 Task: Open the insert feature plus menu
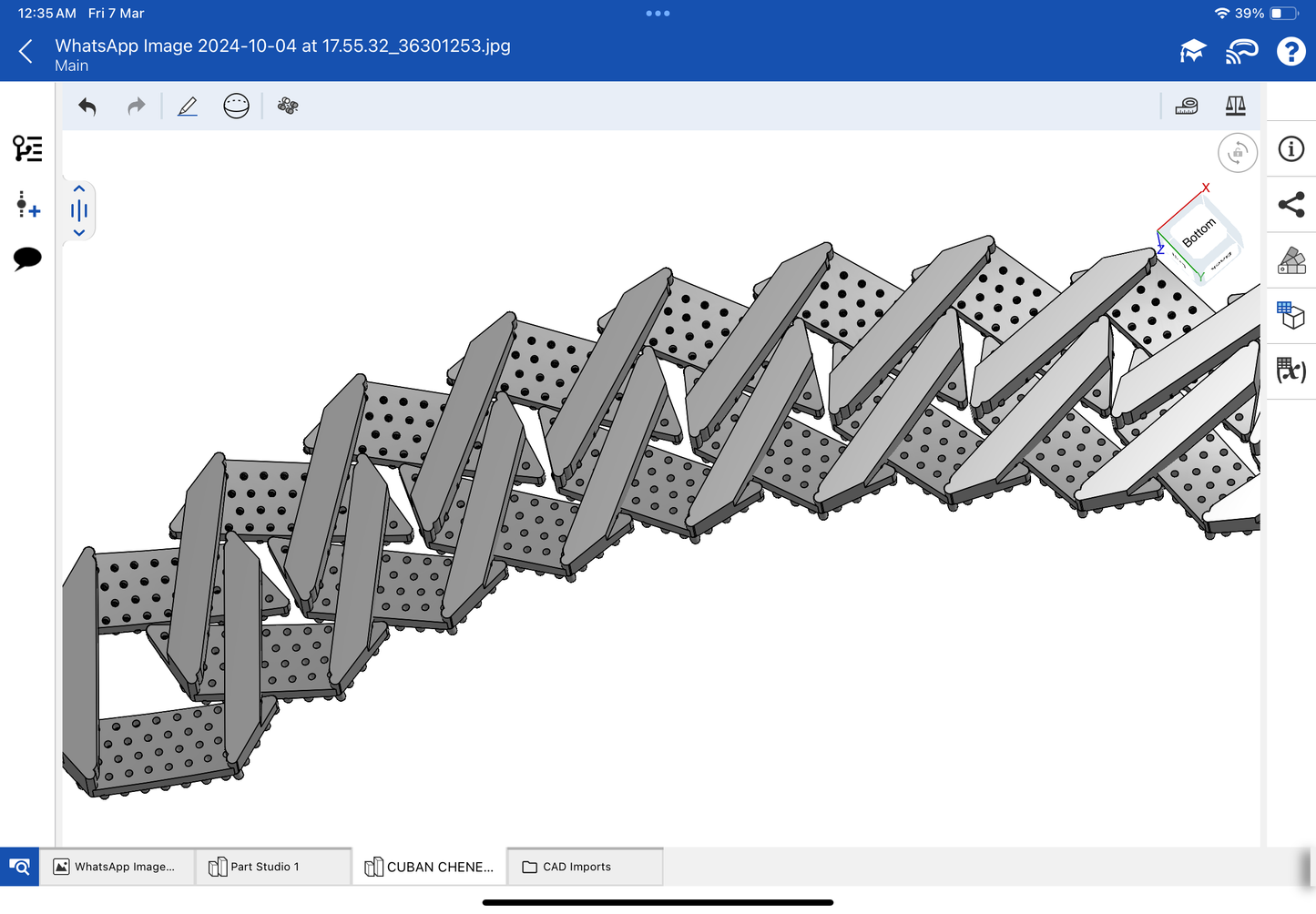coord(27,205)
